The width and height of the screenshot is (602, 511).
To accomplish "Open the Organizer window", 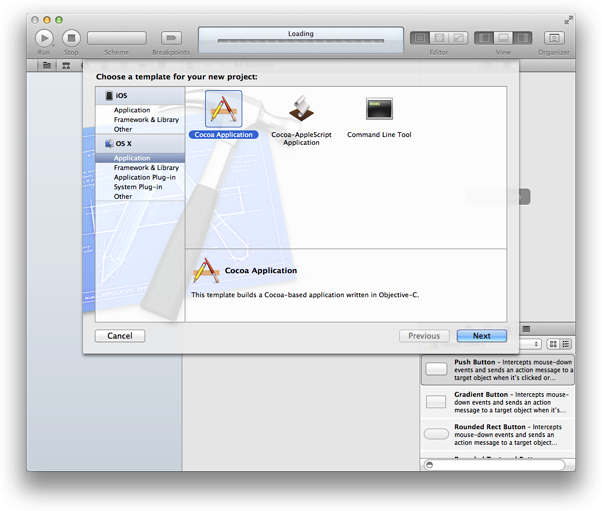I will click(554, 38).
